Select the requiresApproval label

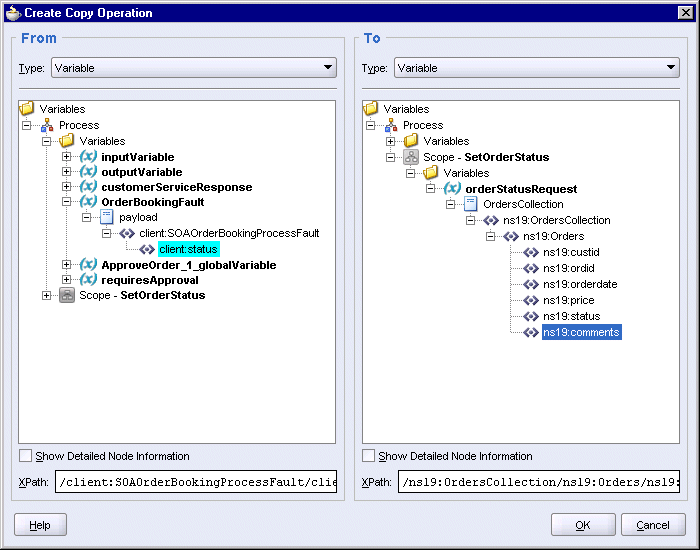[x=150, y=280]
